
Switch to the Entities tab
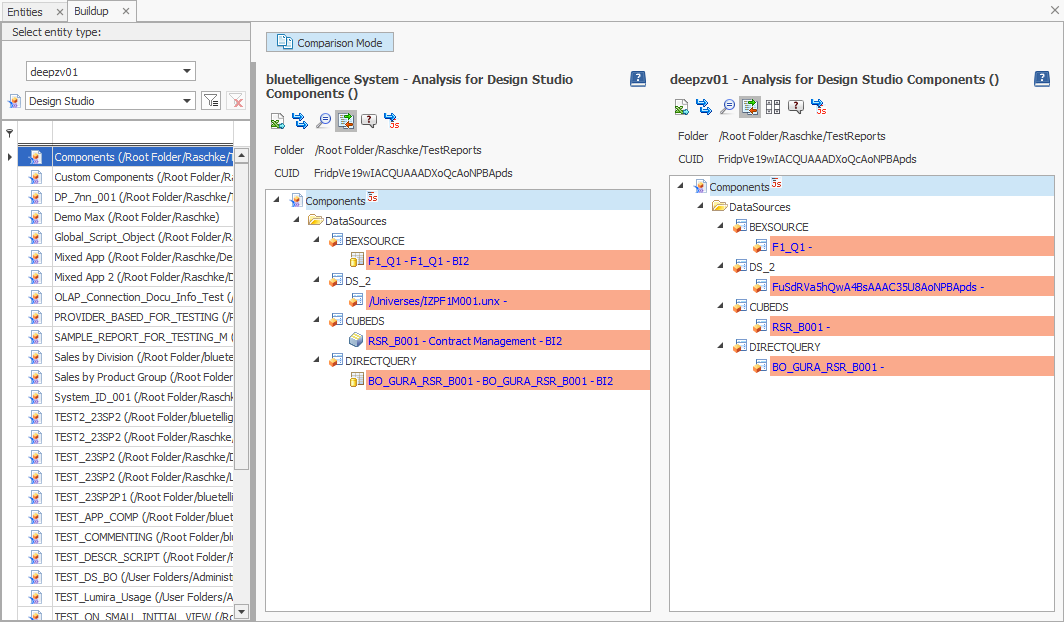(25, 11)
